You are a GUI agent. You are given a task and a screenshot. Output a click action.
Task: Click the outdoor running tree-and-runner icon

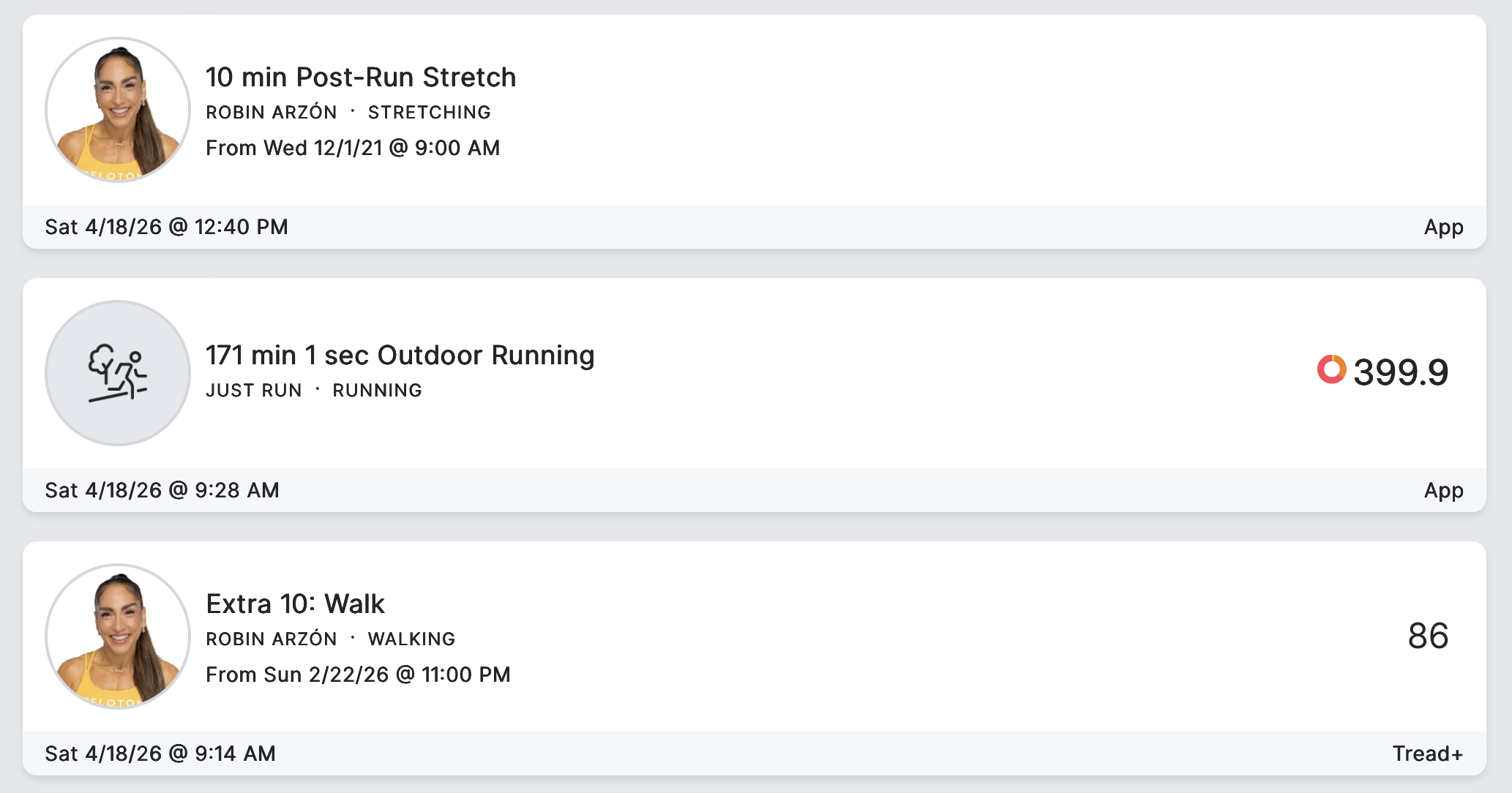coord(117,373)
